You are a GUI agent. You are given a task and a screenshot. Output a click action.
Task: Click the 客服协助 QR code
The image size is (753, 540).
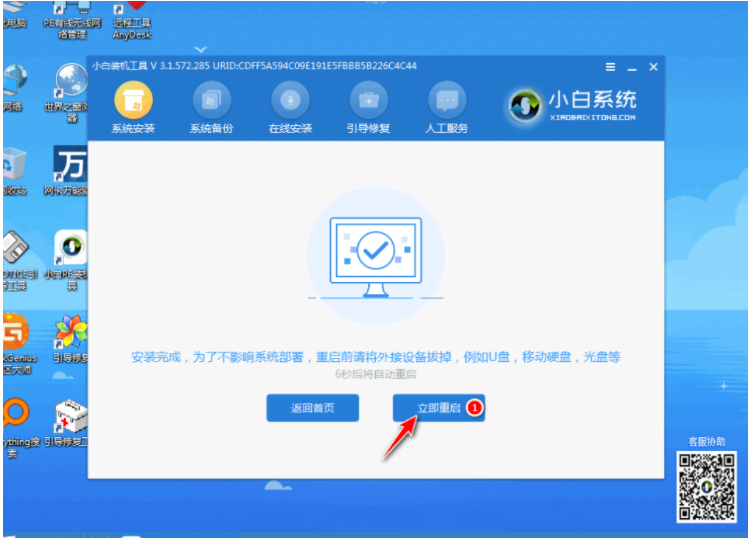[706, 487]
